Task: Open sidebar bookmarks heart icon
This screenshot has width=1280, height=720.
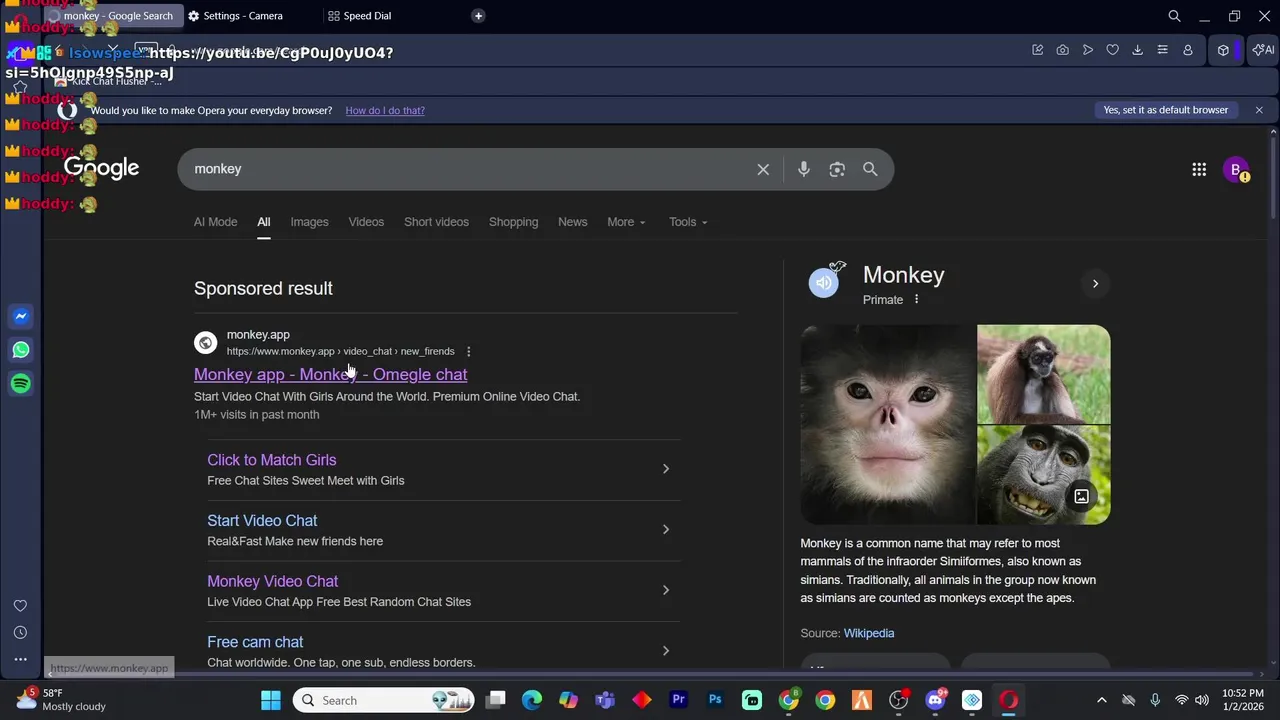Action: pos(20,606)
